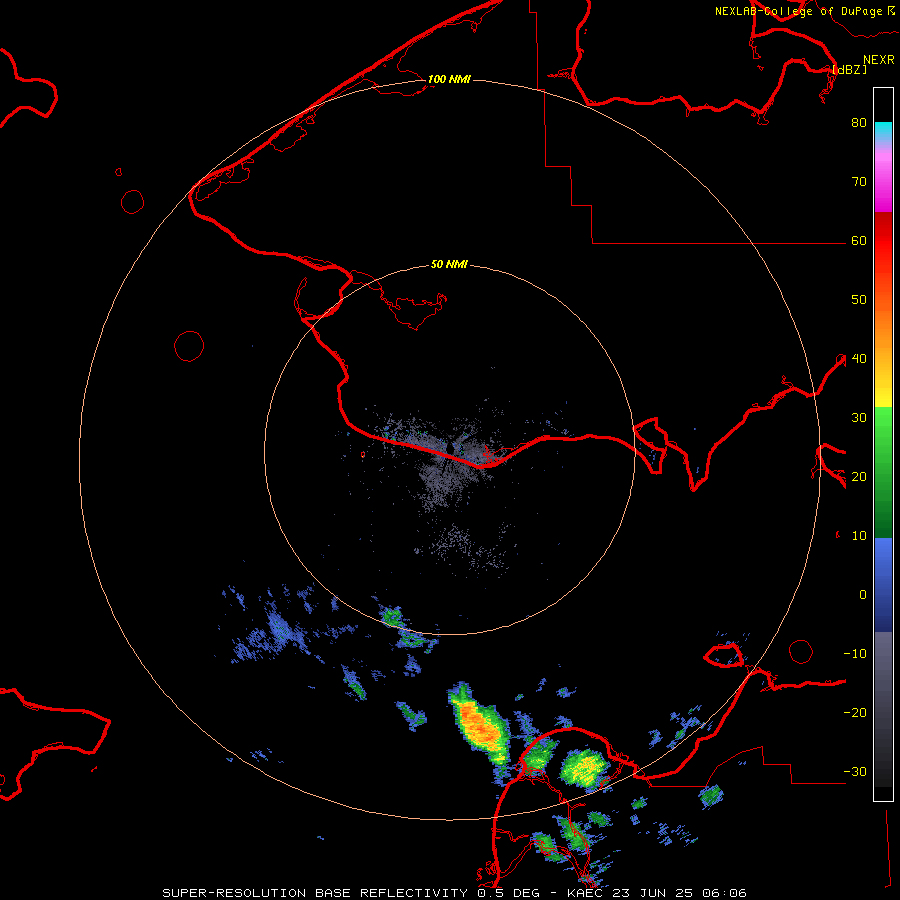Click the yellow-green storm cell near the coast
This screenshot has width=900, height=900.
tap(584, 768)
